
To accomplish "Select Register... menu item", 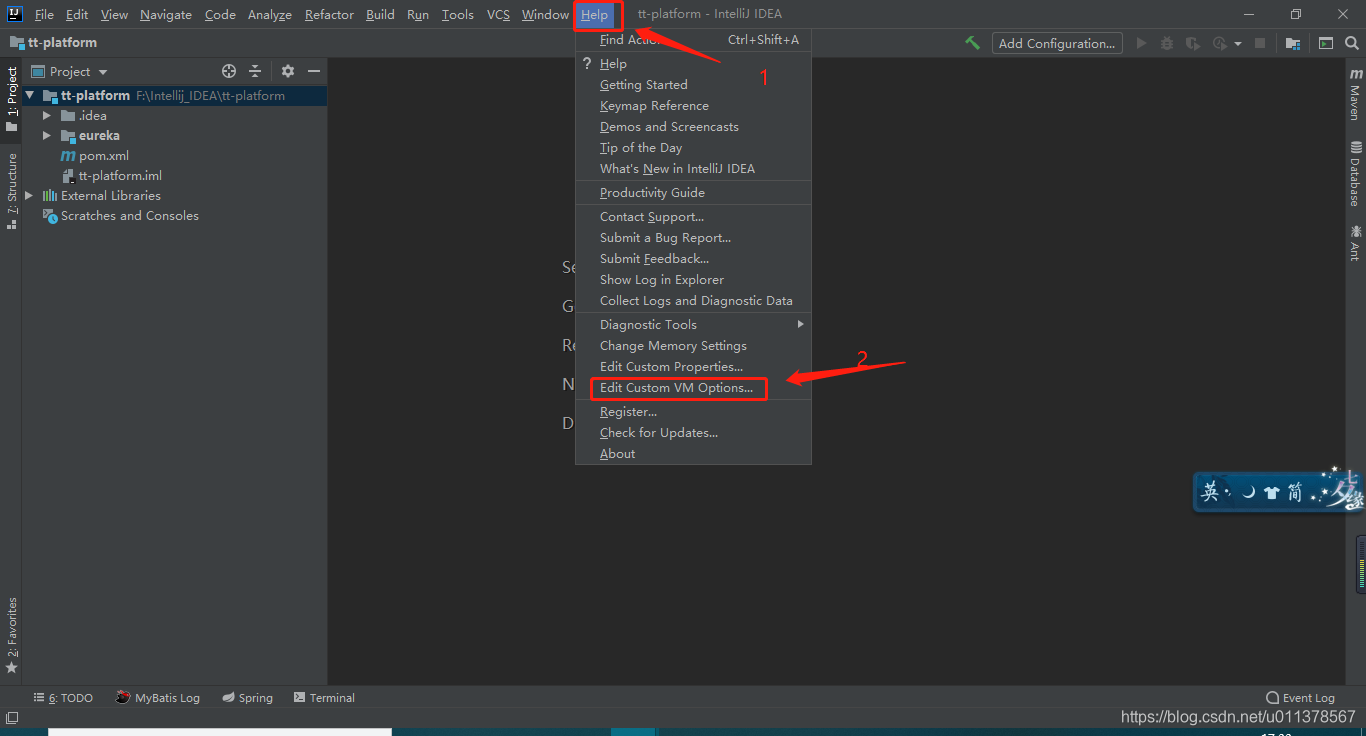I will pos(693,411).
